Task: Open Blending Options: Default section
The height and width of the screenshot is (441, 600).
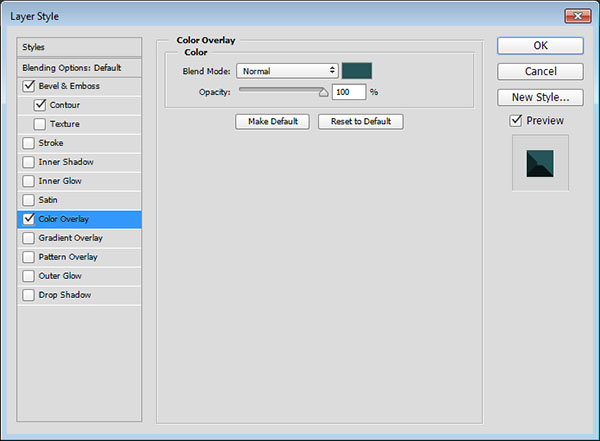Action: coord(79,68)
